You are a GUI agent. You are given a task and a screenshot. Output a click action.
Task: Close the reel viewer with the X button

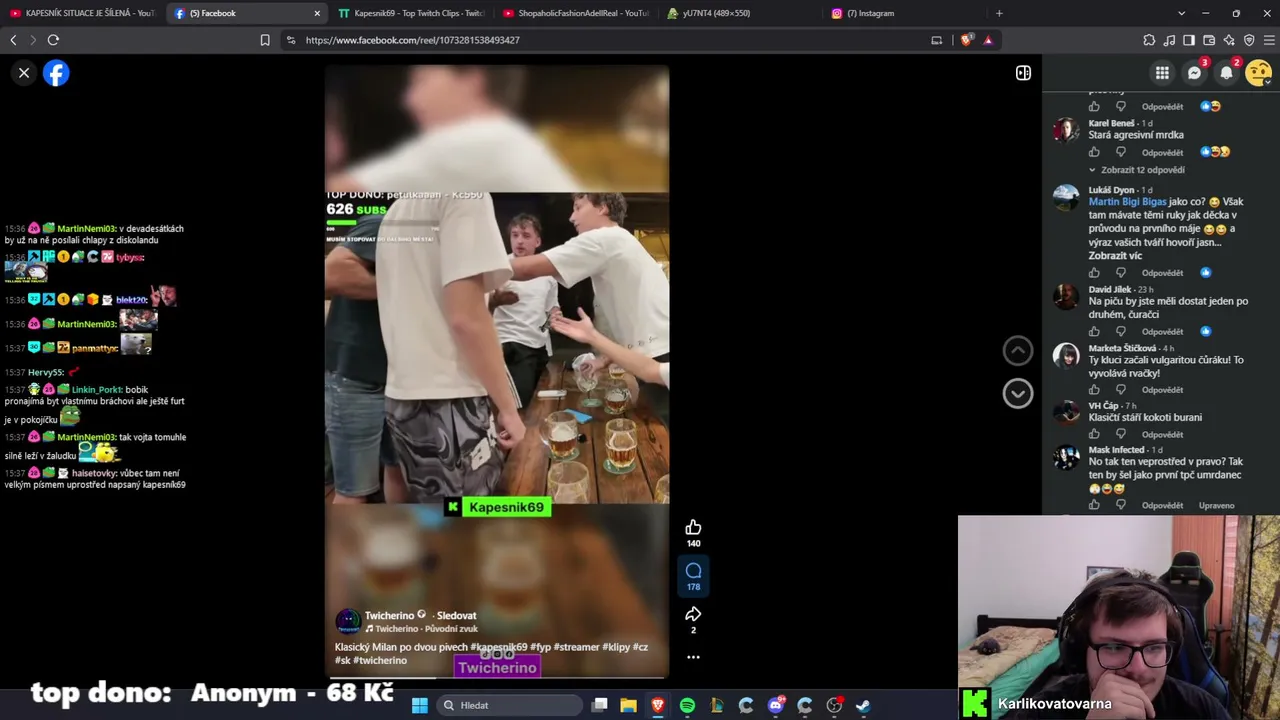pos(24,73)
